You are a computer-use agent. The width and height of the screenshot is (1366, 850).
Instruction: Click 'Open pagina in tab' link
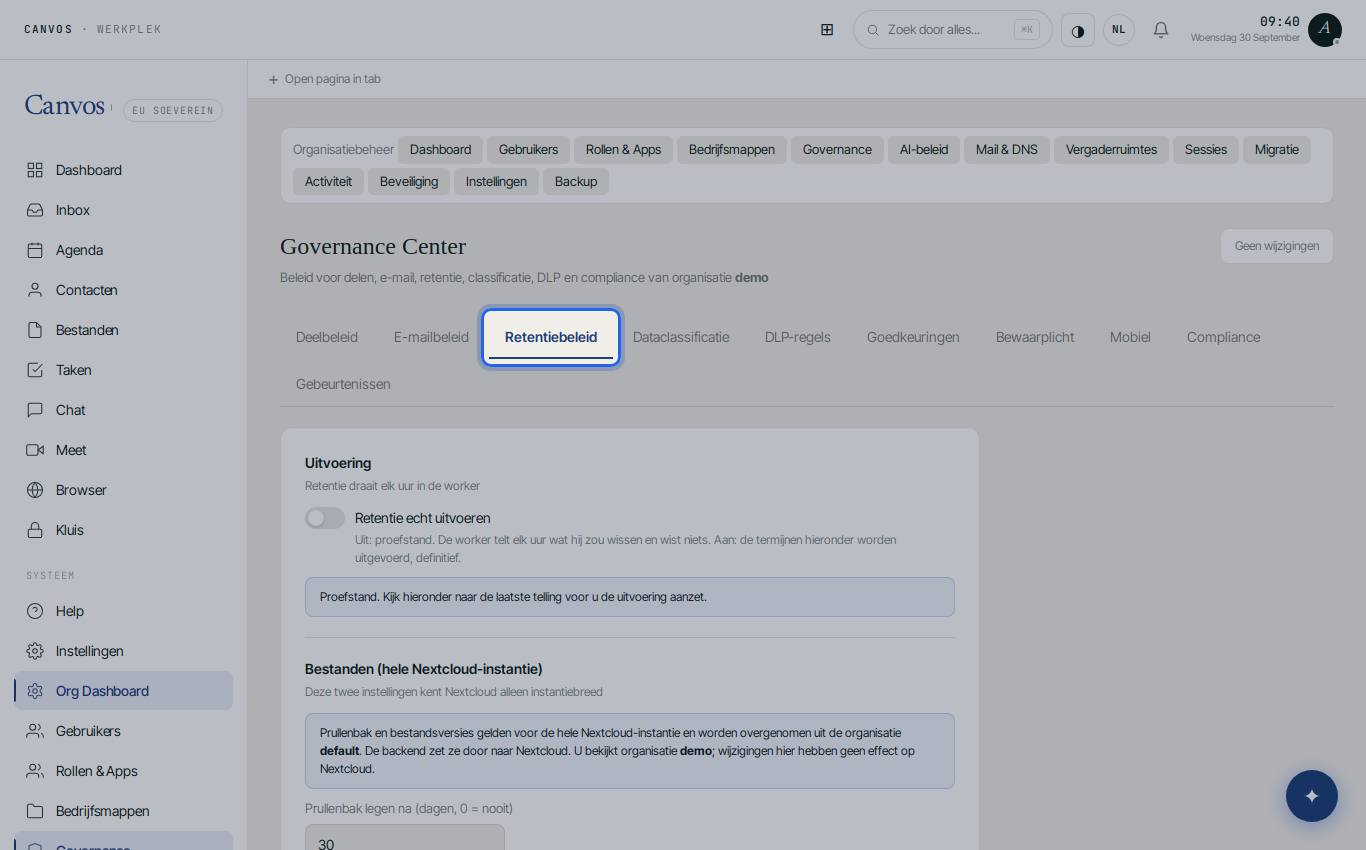tap(325, 79)
